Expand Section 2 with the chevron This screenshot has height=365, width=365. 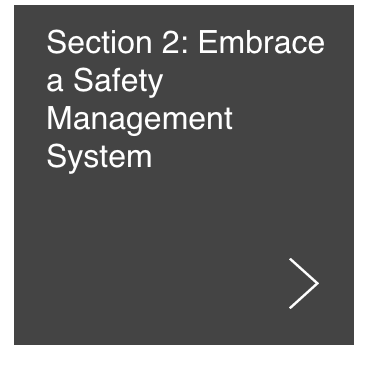tap(304, 283)
